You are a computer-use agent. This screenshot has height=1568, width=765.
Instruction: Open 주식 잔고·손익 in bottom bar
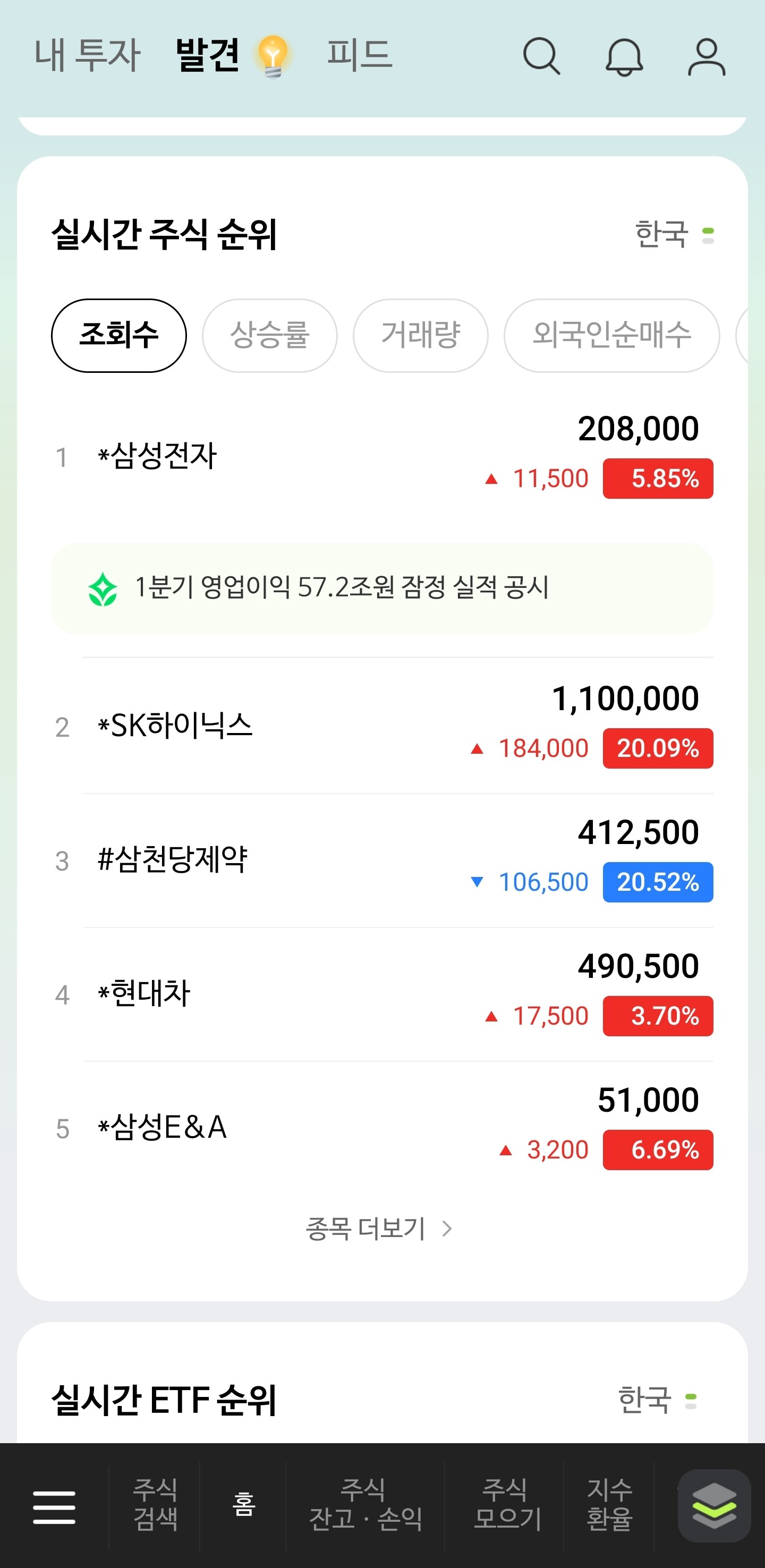(x=365, y=1504)
